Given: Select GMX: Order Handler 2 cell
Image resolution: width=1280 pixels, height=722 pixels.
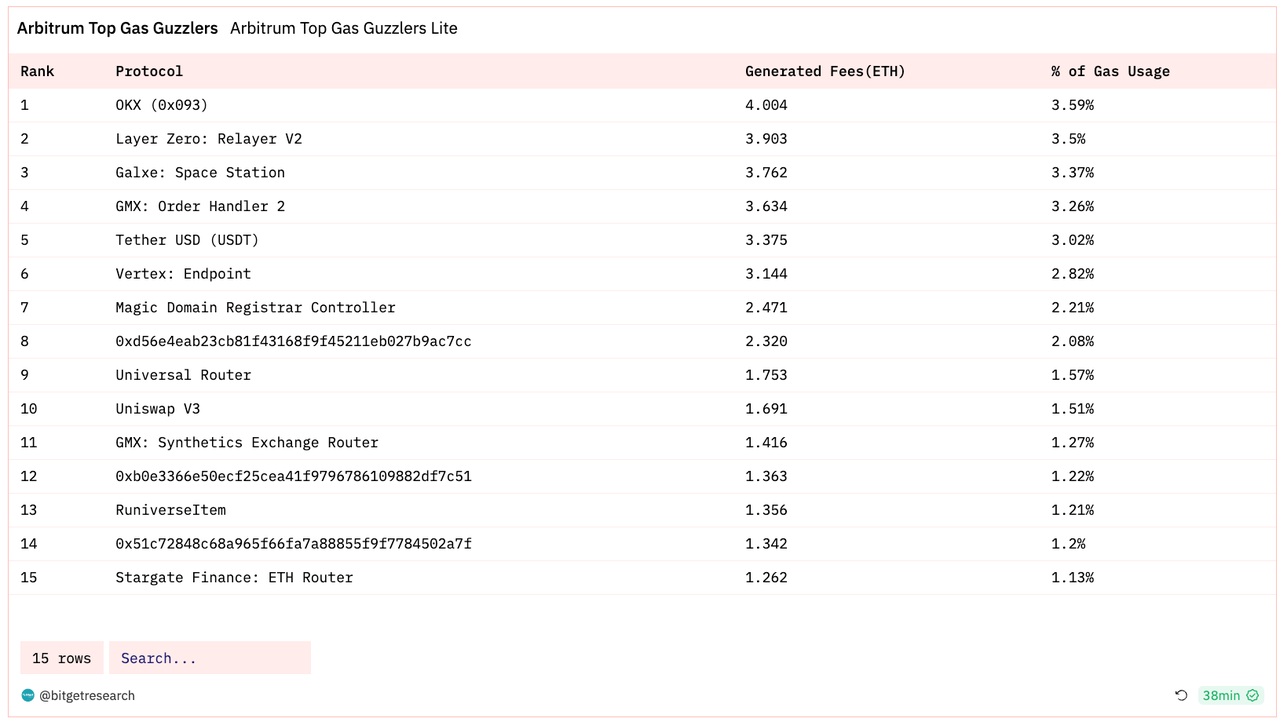Looking at the screenshot, I should tap(200, 206).
